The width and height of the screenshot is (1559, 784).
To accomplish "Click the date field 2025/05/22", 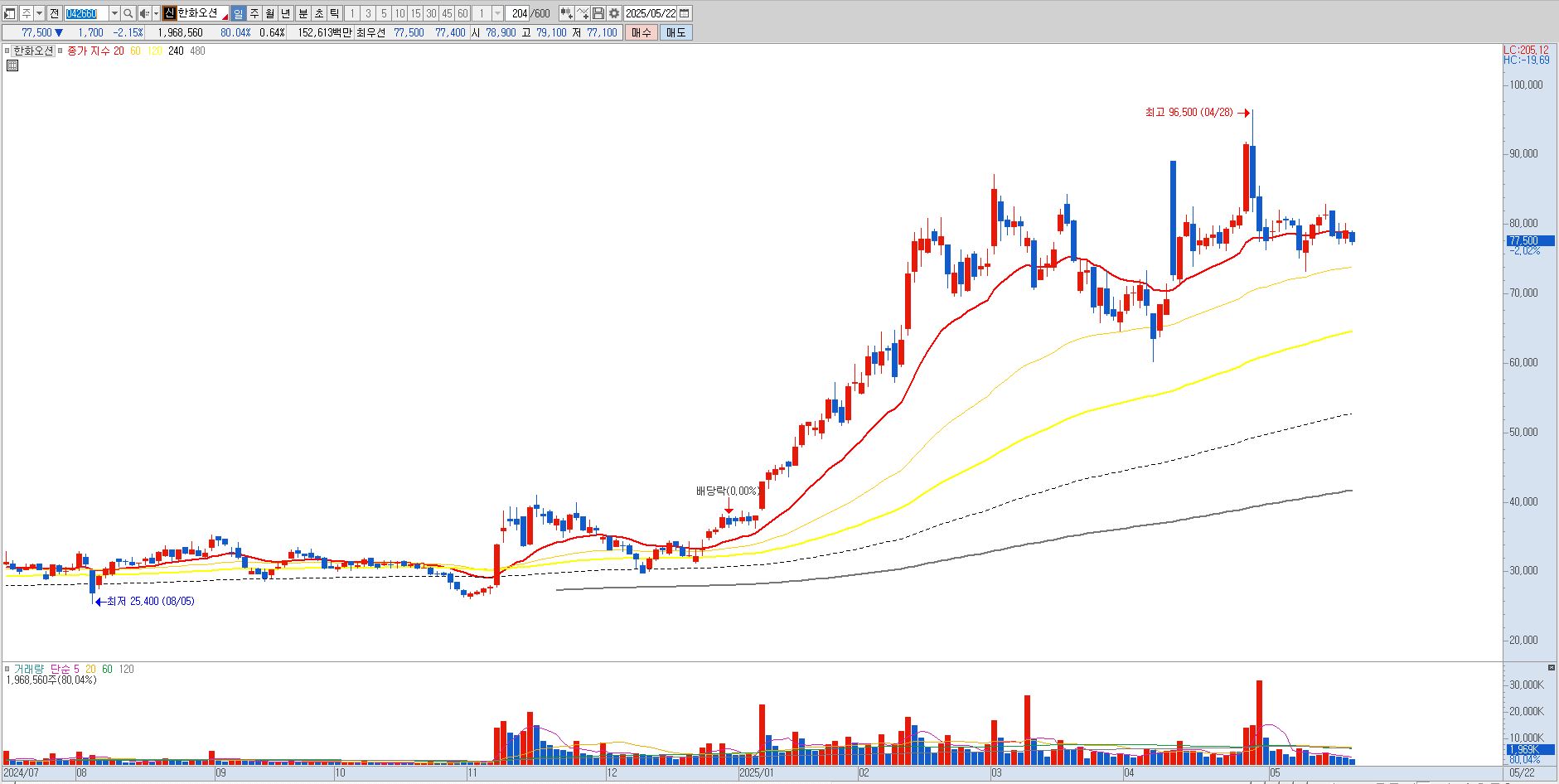I will click(x=651, y=13).
